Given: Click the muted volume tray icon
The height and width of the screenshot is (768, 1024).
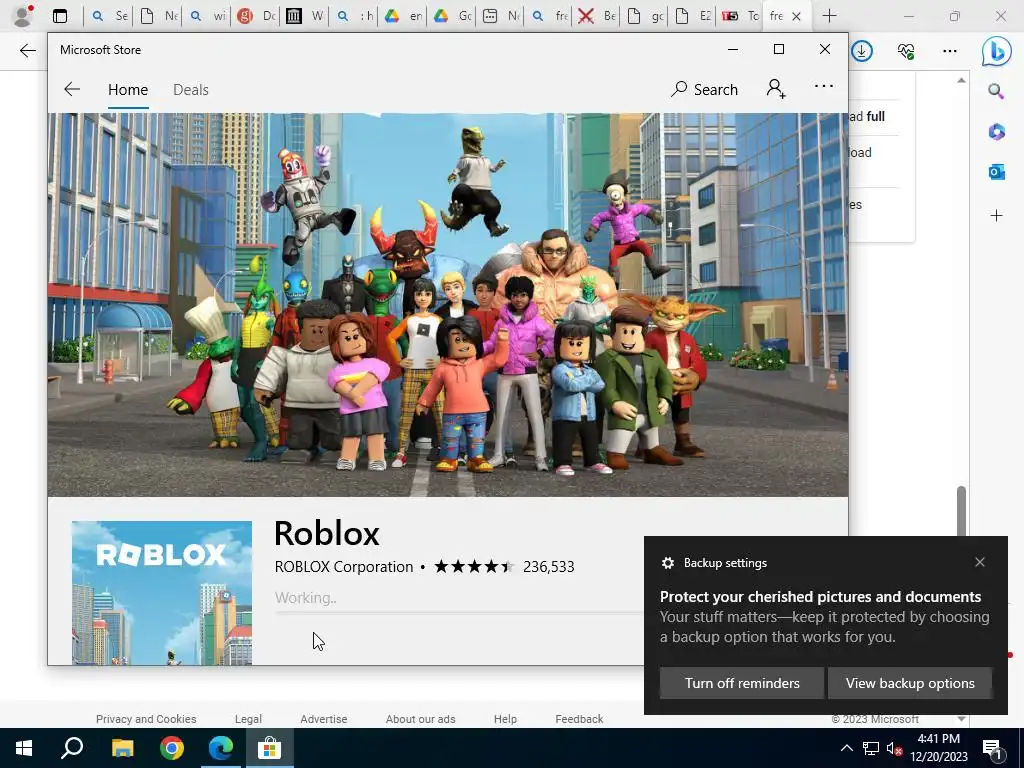Looking at the screenshot, I should [x=895, y=748].
